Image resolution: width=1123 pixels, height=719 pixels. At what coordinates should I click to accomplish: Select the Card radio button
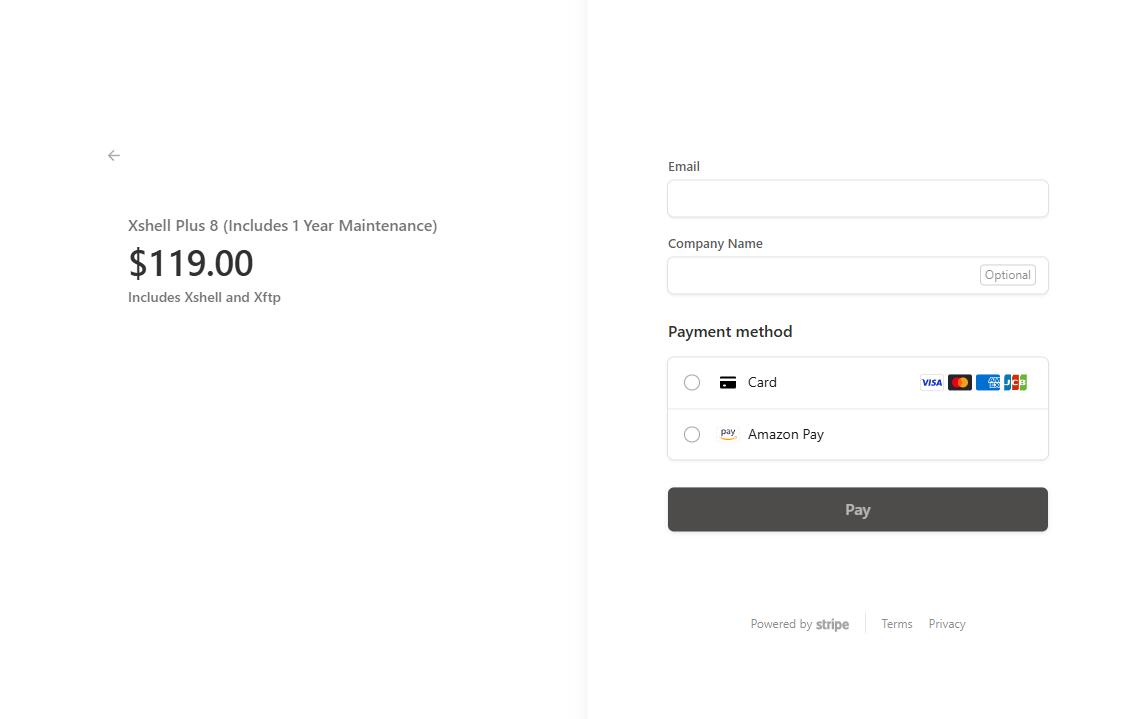click(x=692, y=382)
